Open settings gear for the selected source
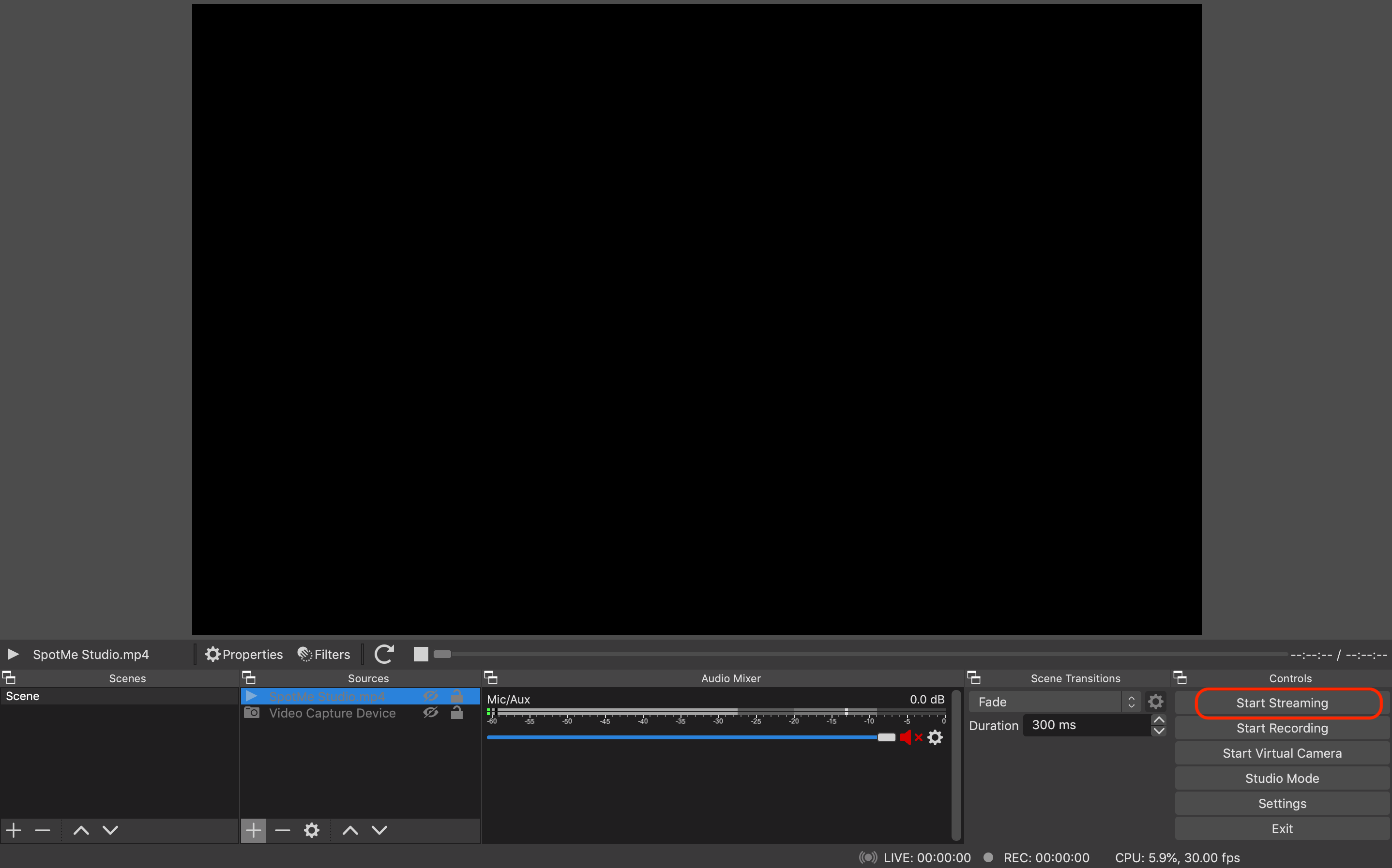This screenshot has width=1392, height=868. pyautogui.click(x=312, y=830)
